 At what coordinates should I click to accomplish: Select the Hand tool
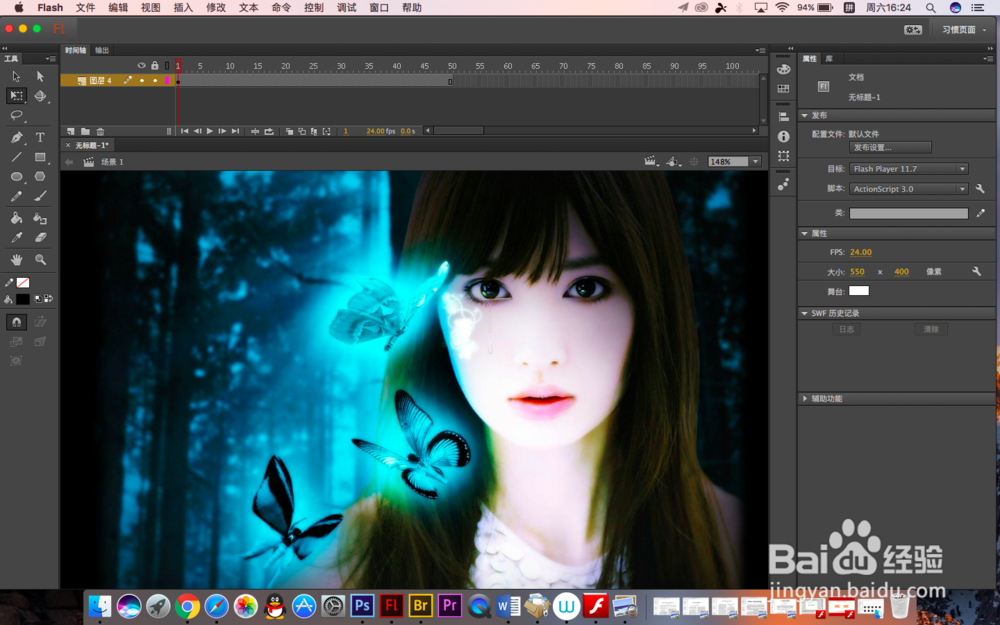point(17,260)
